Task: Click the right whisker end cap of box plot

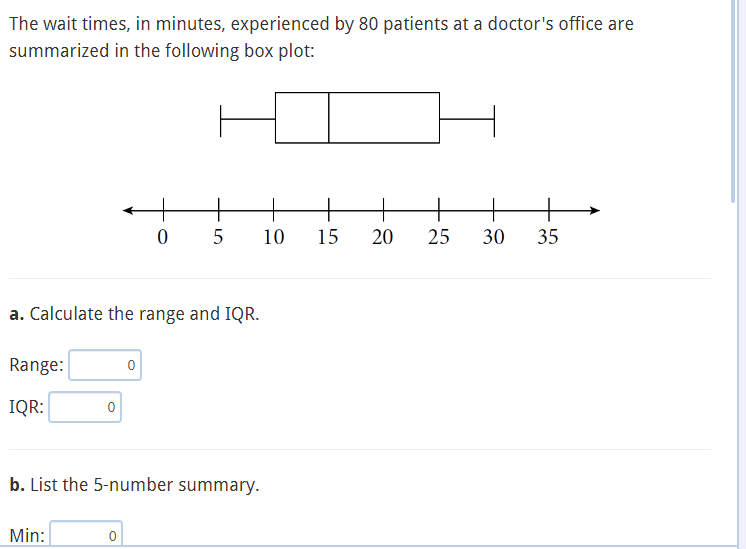Action: [x=494, y=121]
